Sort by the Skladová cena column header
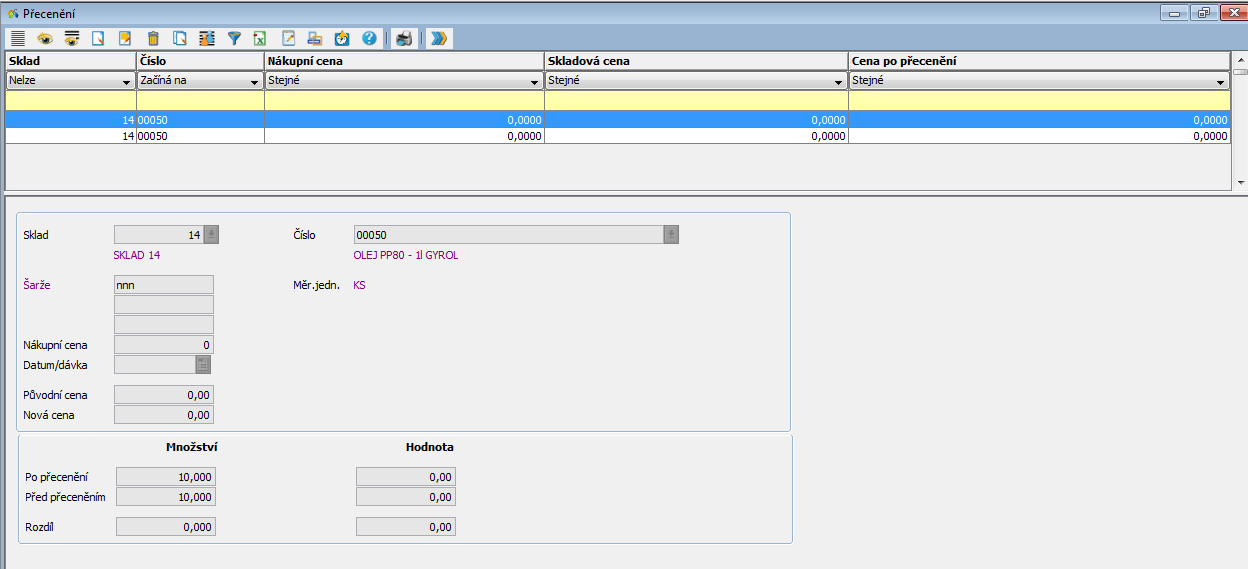 (x=695, y=61)
